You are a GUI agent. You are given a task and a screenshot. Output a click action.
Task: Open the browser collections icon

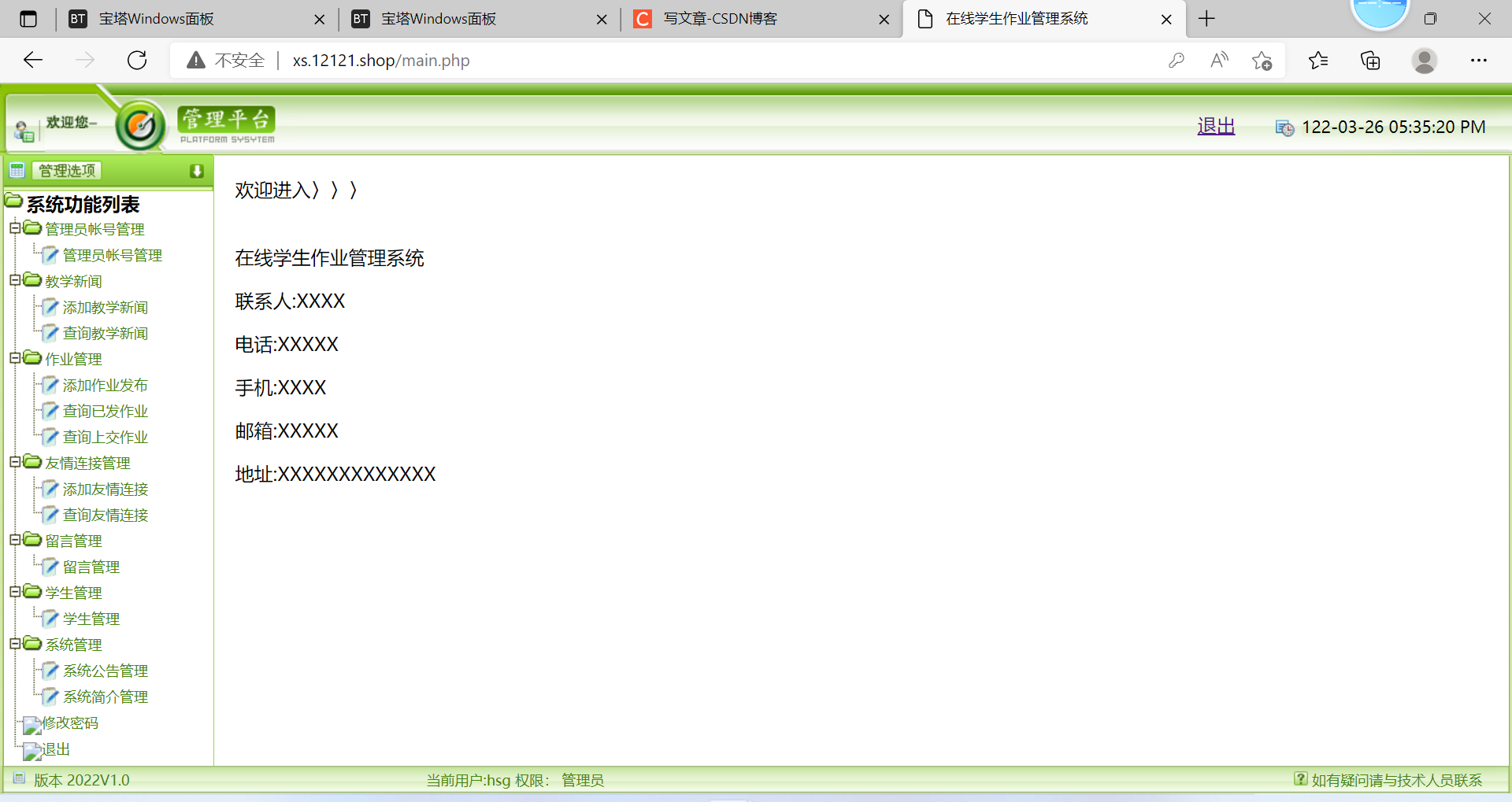pyautogui.click(x=1370, y=61)
